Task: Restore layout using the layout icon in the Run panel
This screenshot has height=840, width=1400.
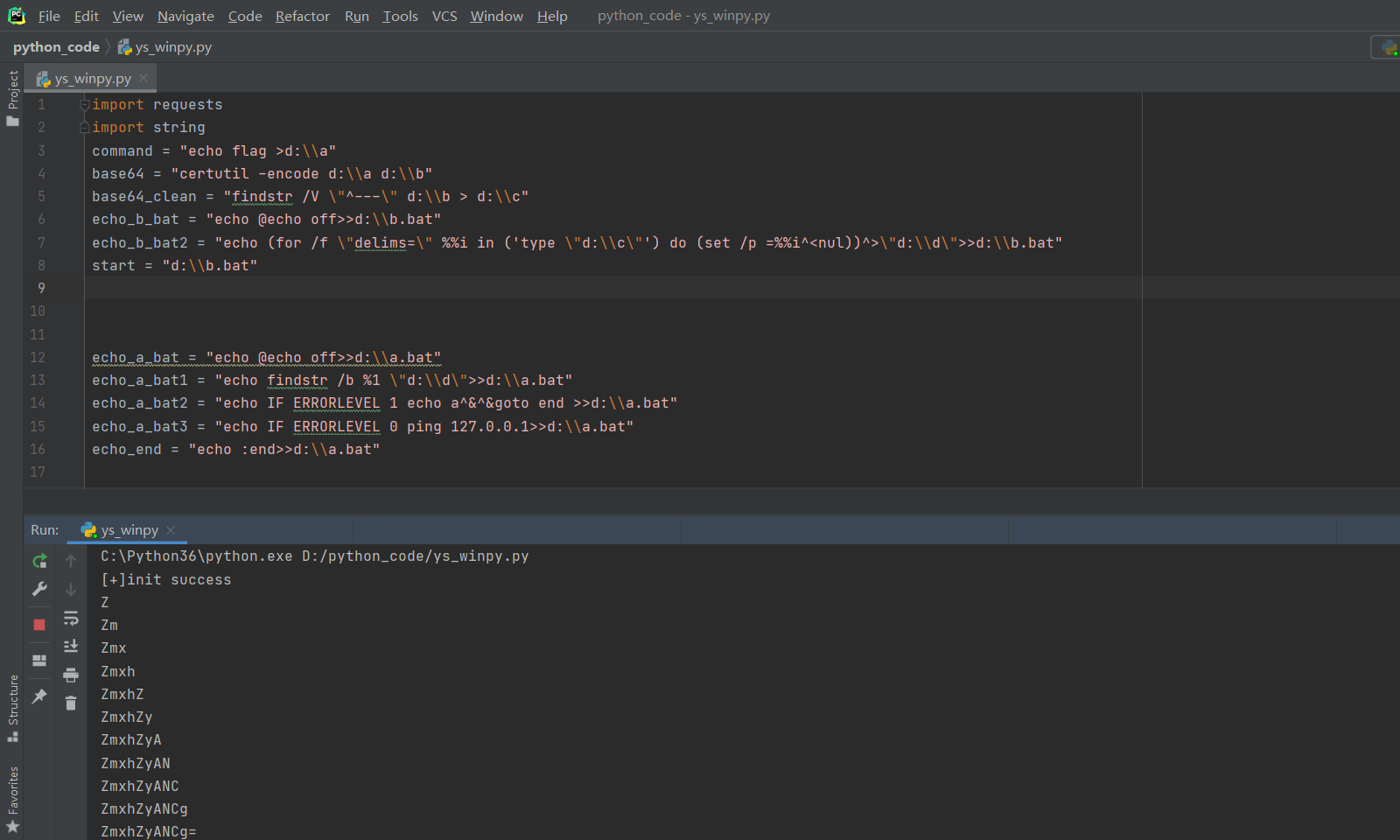Action: coord(39,661)
